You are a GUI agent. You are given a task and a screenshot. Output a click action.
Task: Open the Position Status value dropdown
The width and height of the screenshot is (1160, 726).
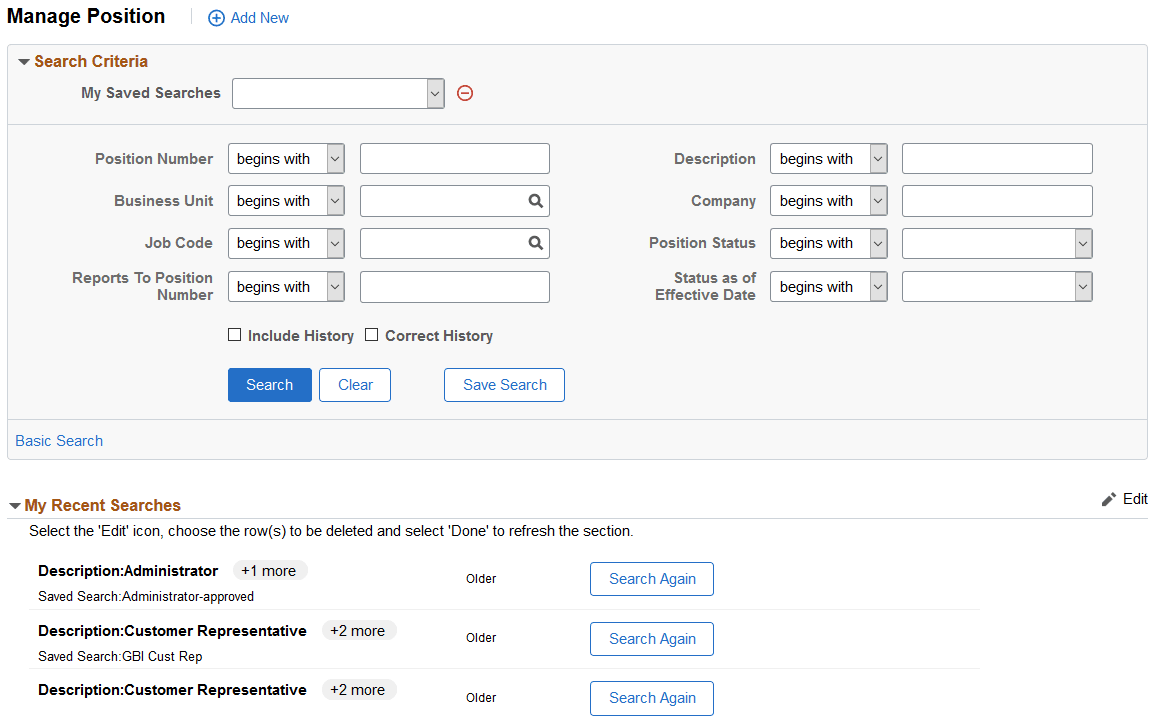(x=1083, y=243)
